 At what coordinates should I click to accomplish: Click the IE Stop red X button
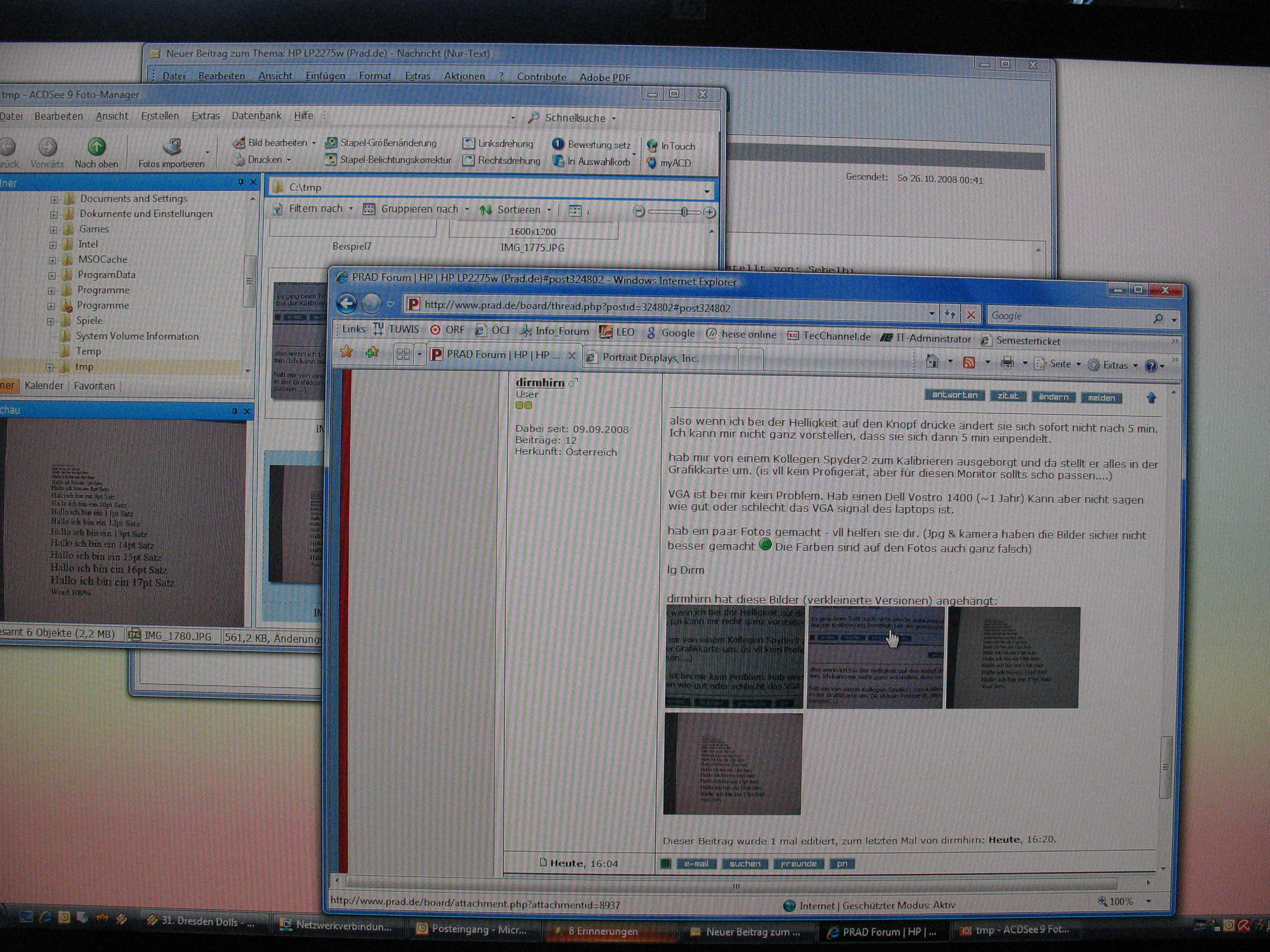[x=970, y=314]
